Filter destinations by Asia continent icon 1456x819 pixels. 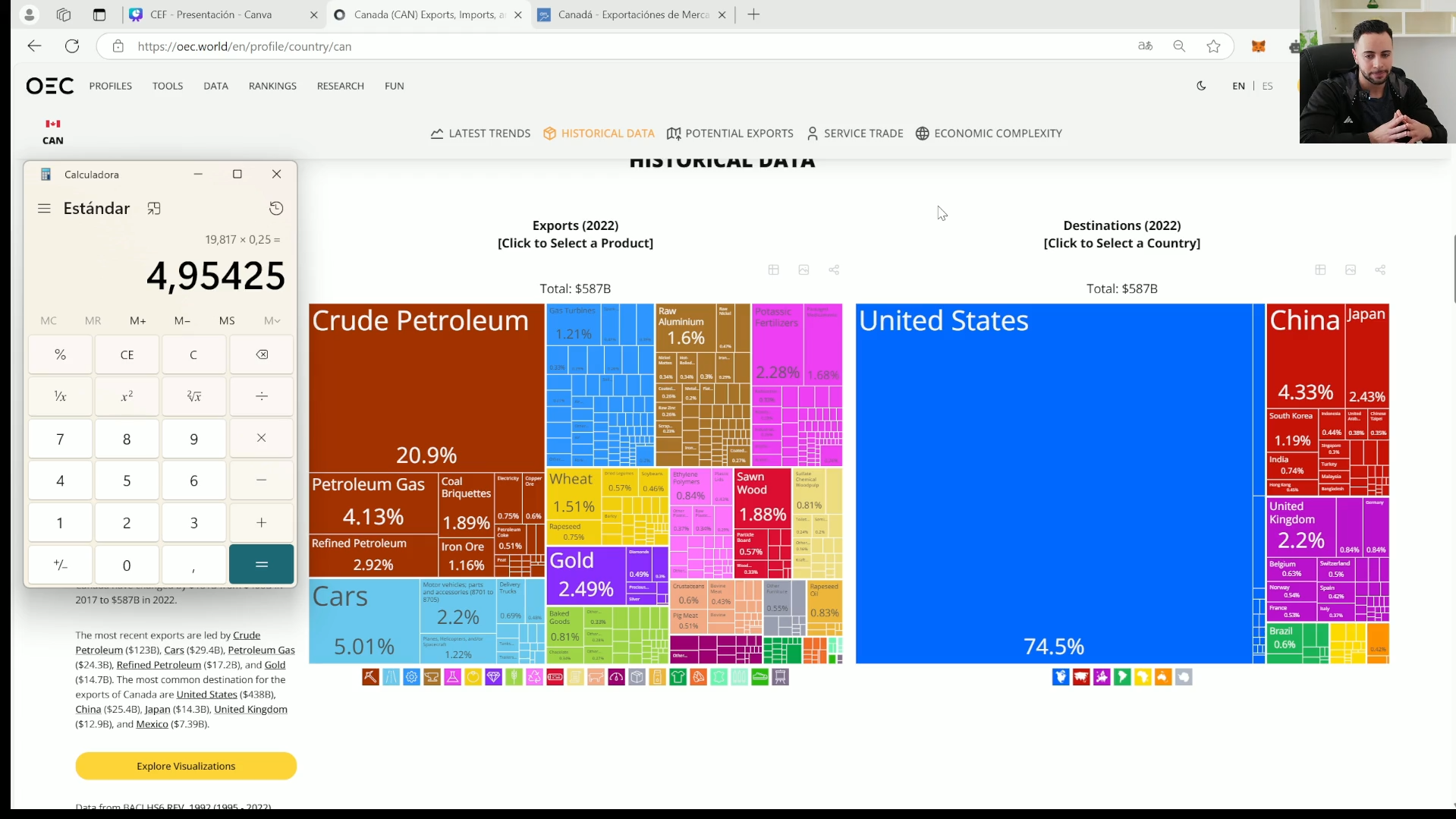coord(1081,677)
